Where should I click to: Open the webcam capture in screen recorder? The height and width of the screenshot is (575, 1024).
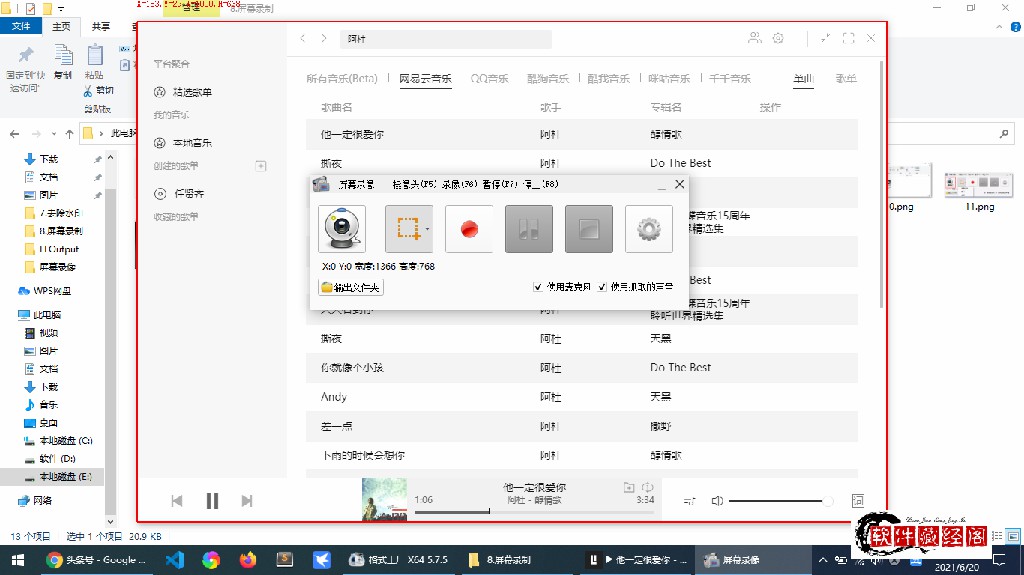pos(342,229)
